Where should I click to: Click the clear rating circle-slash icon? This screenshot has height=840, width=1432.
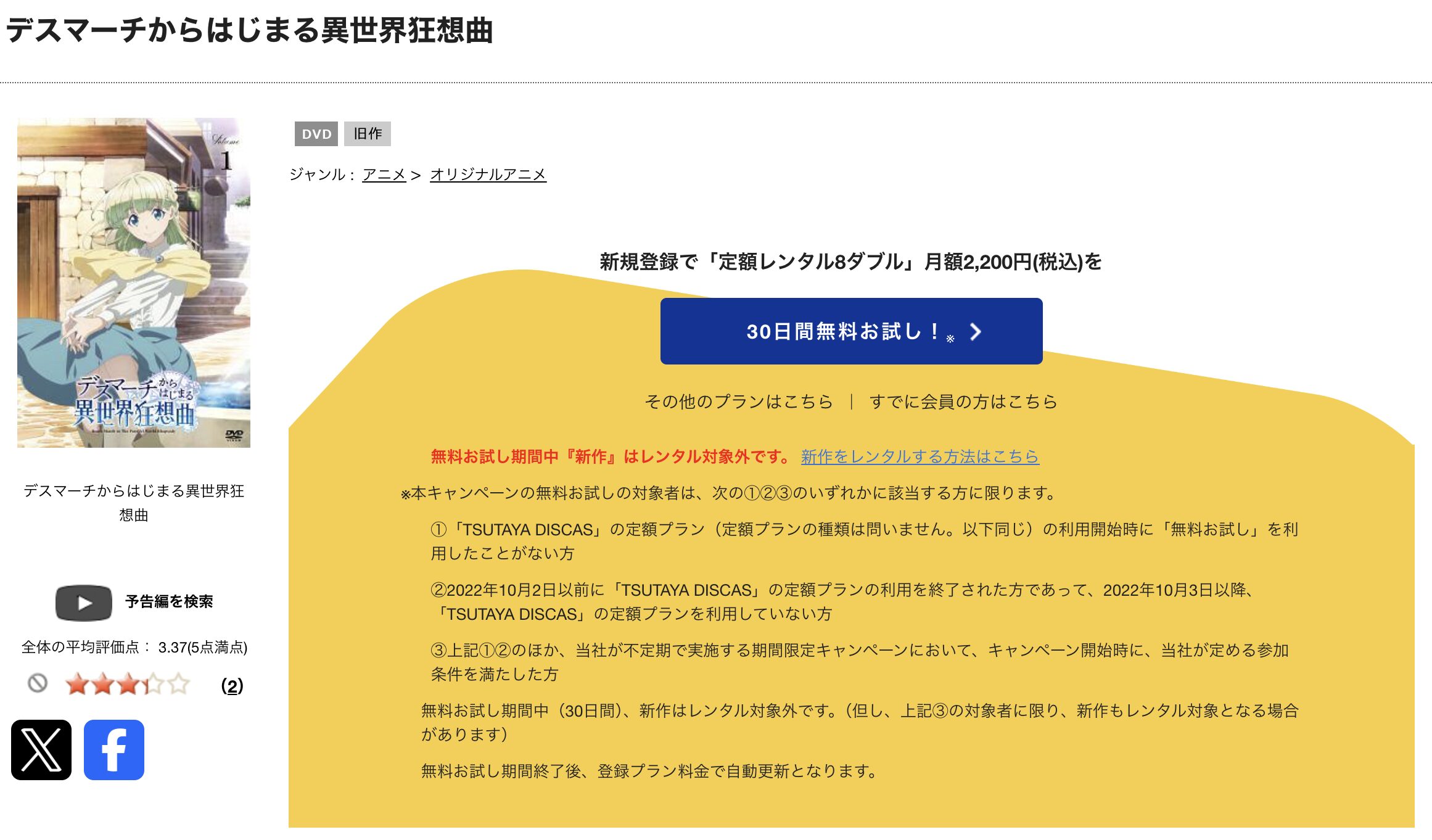pyautogui.click(x=38, y=683)
